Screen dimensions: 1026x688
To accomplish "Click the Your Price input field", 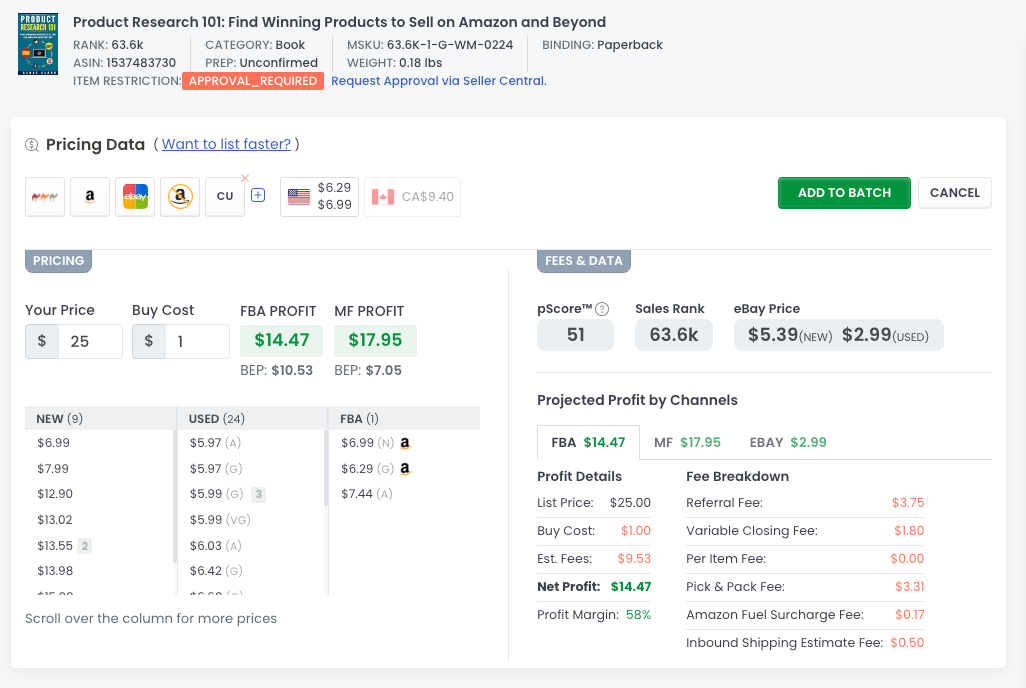I will click(89, 341).
